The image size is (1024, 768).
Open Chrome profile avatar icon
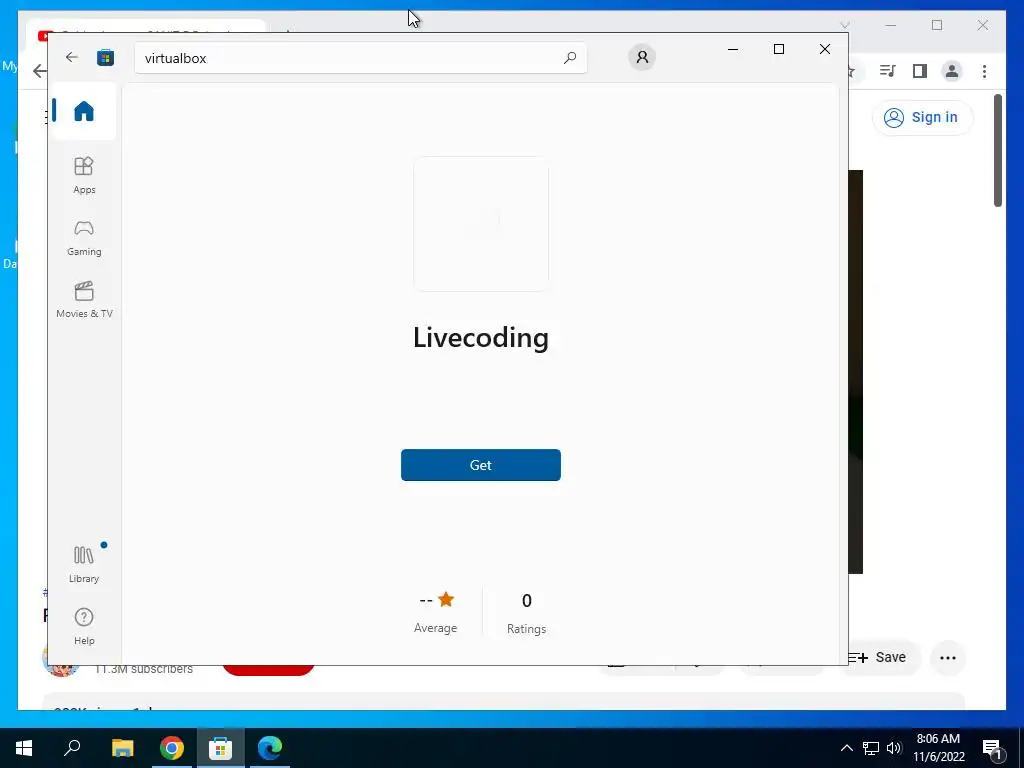952,71
